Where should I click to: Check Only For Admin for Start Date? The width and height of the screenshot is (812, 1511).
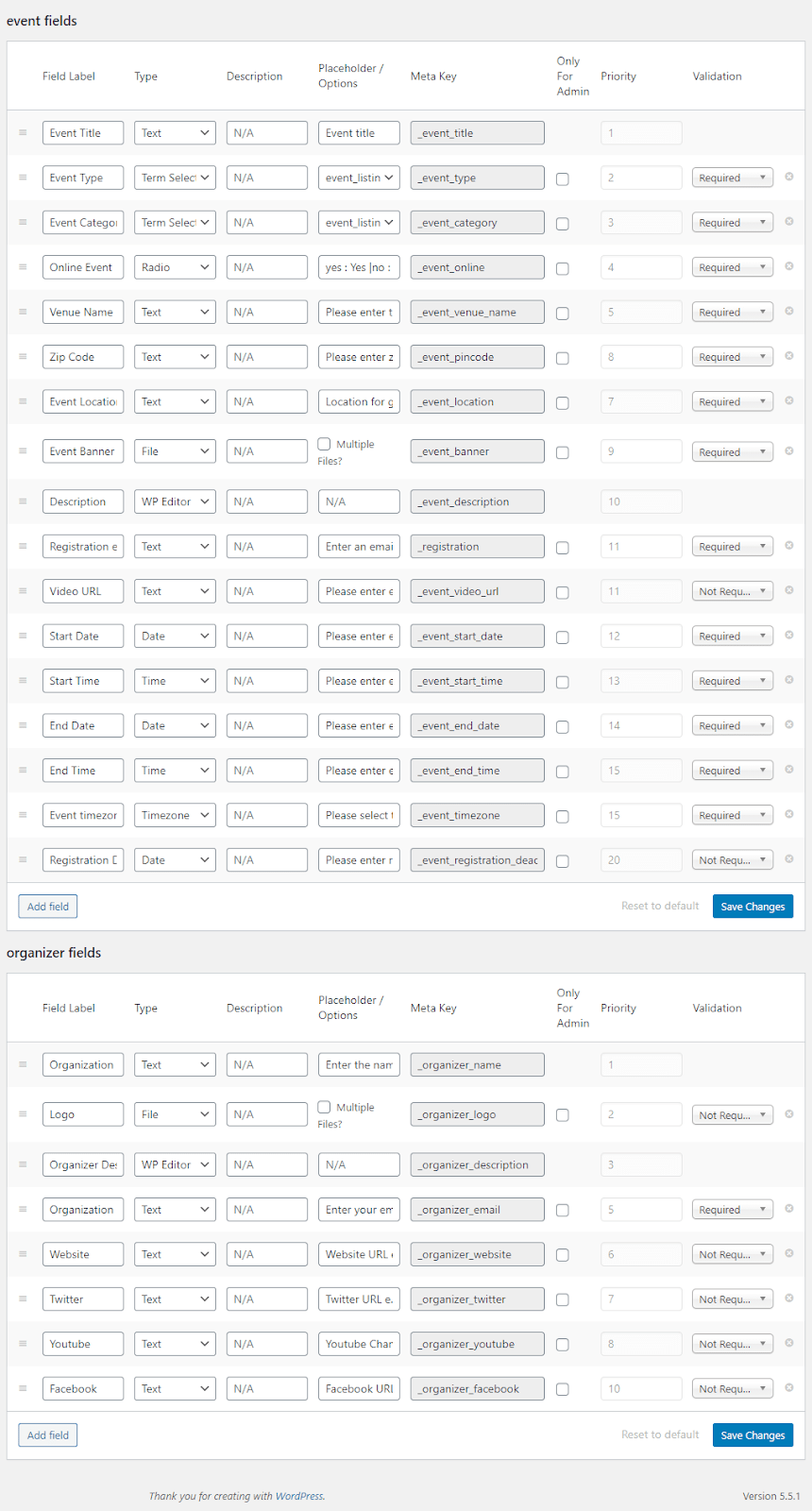tap(563, 637)
